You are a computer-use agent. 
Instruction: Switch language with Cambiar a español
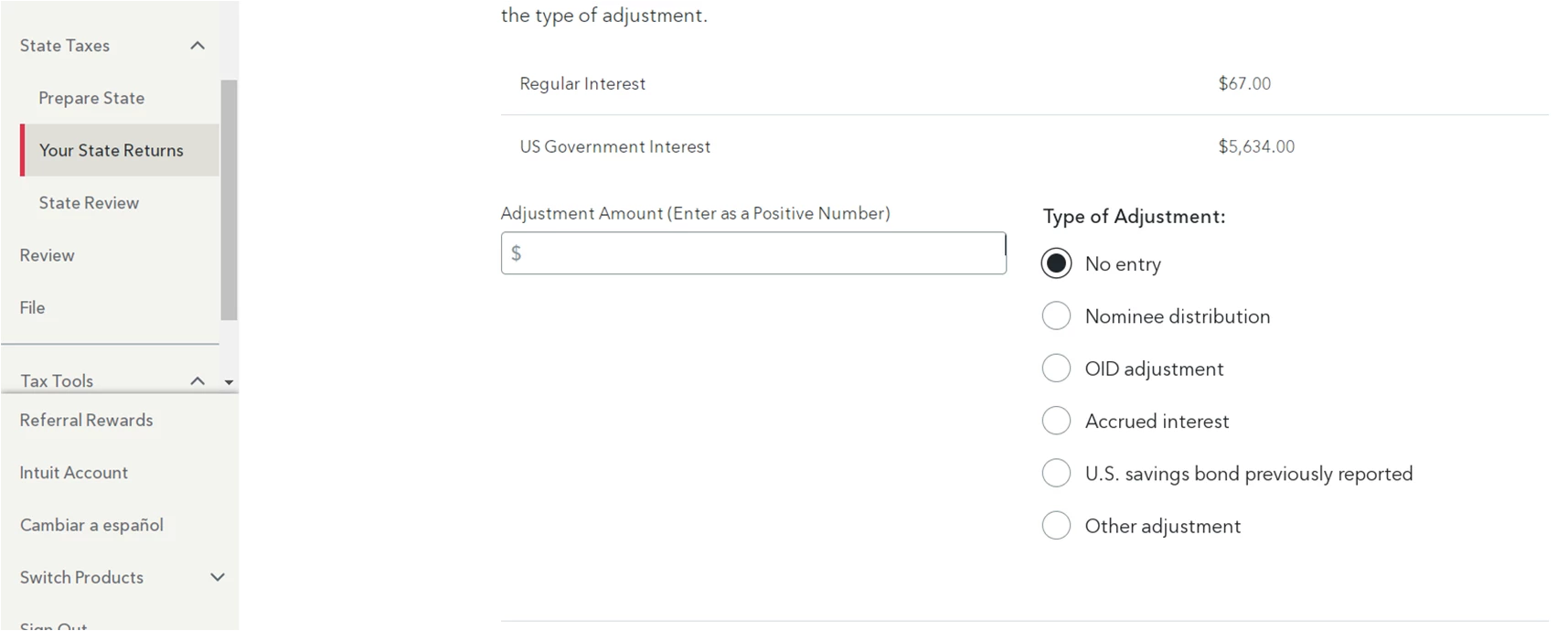click(x=91, y=525)
